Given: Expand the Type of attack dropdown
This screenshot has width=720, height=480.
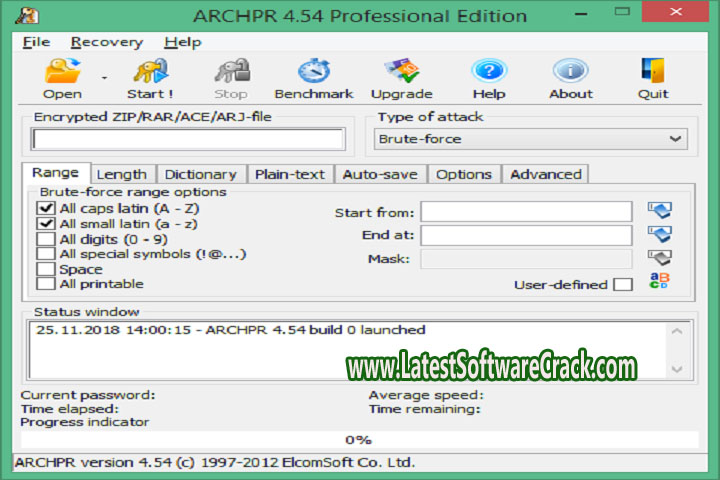Looking at the screenshot, I should (676, 139).
